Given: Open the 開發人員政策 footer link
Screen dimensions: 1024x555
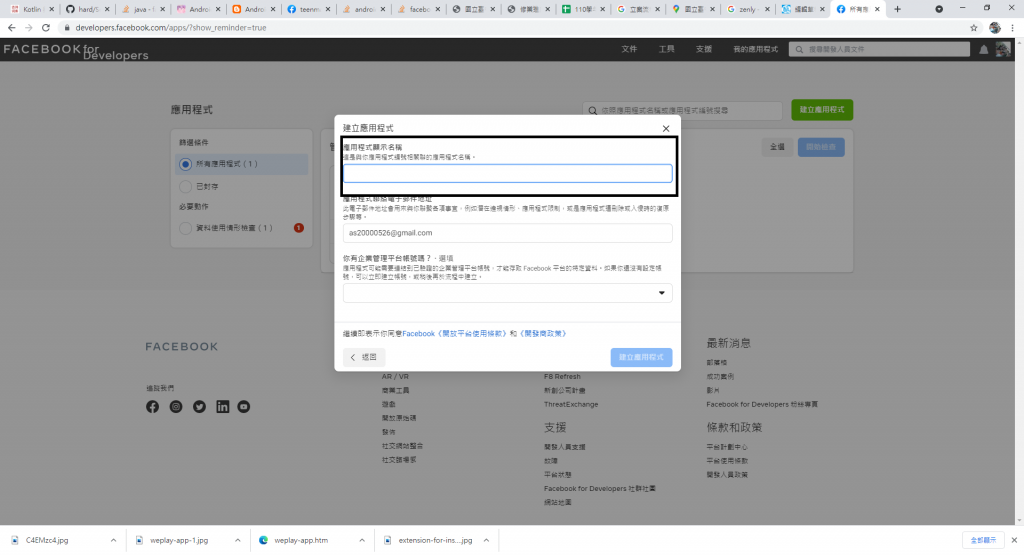Looking at the screenshot, I should point(727,475).
